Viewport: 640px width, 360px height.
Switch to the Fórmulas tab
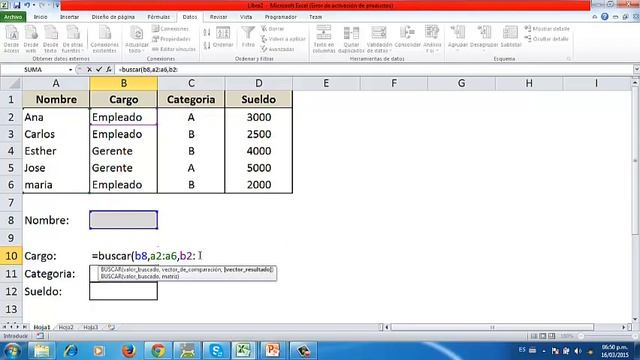tap(158, 17)
